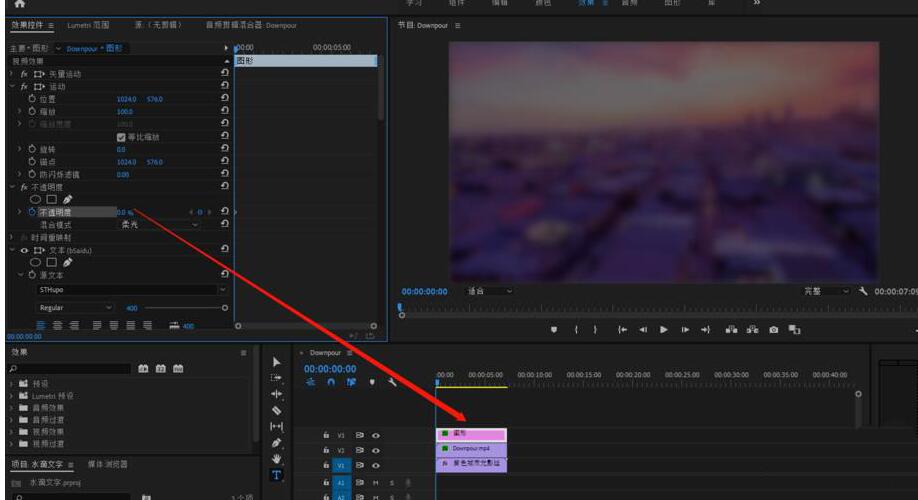Expand Lumetri presets folder

click(12, 396)
